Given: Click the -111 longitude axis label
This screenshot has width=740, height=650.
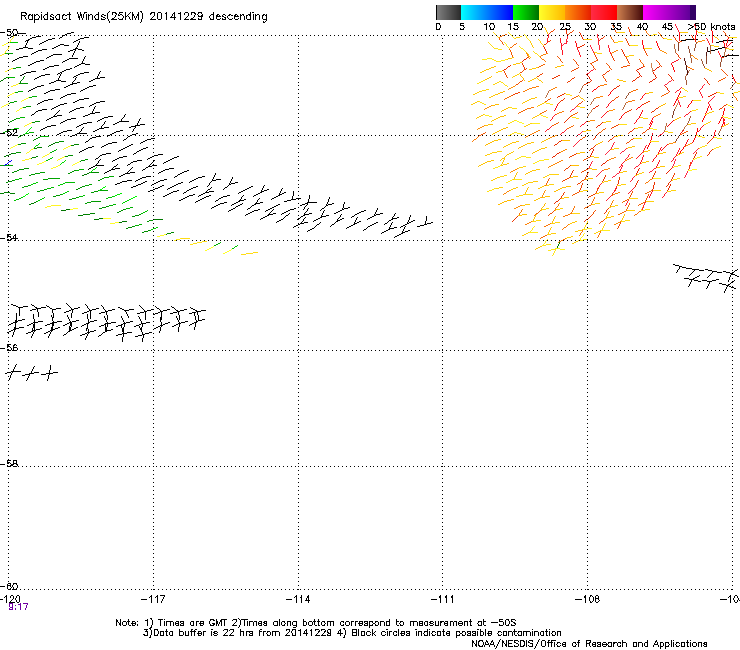Looking at the screenshot, I should pyautogui.click(x=442, y=599).
